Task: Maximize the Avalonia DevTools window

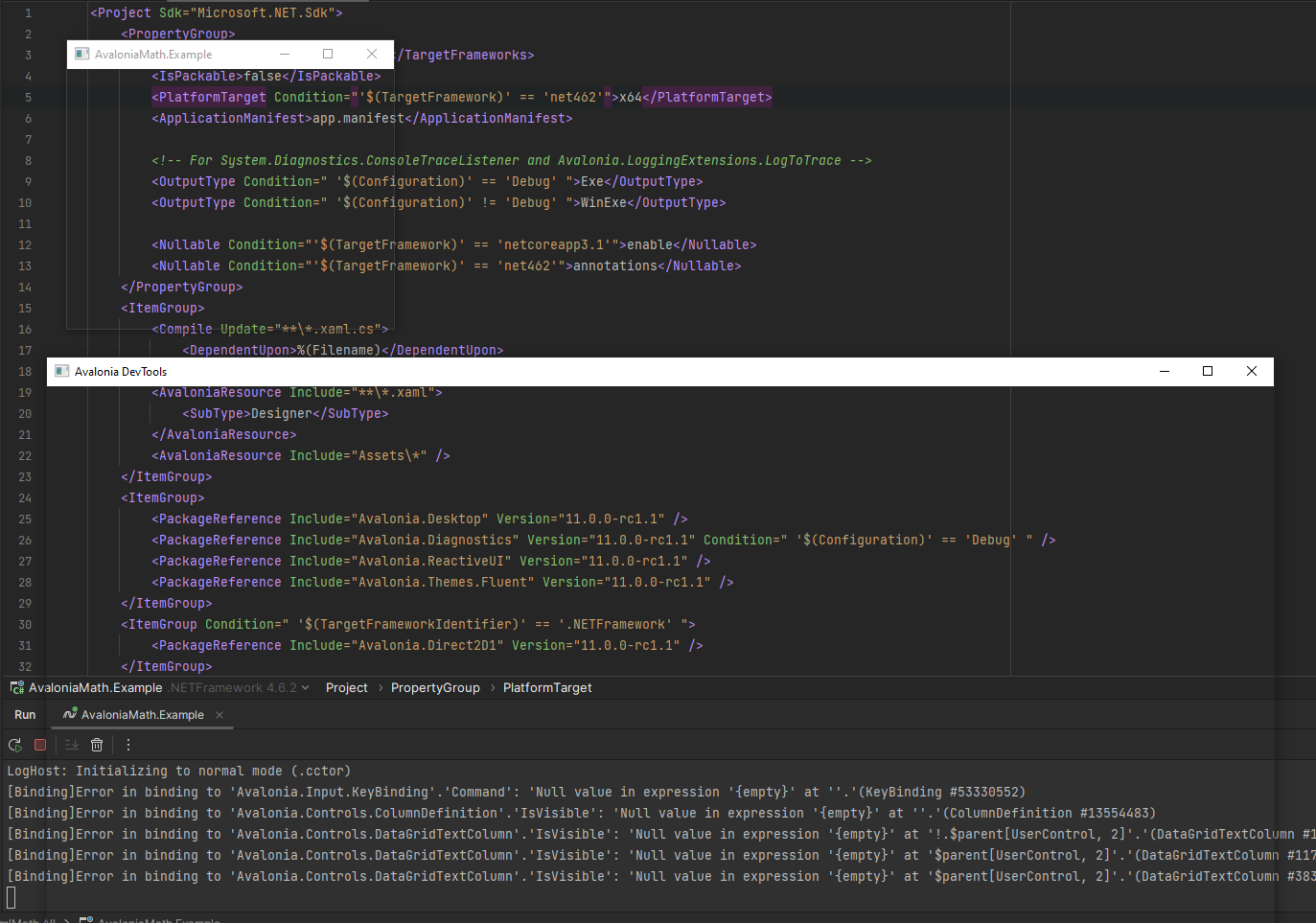Action: [1208, 371]
